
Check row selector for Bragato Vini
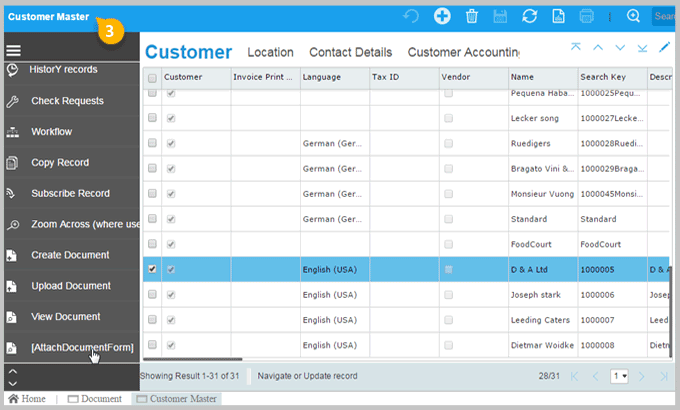click(x=152, y=168)
